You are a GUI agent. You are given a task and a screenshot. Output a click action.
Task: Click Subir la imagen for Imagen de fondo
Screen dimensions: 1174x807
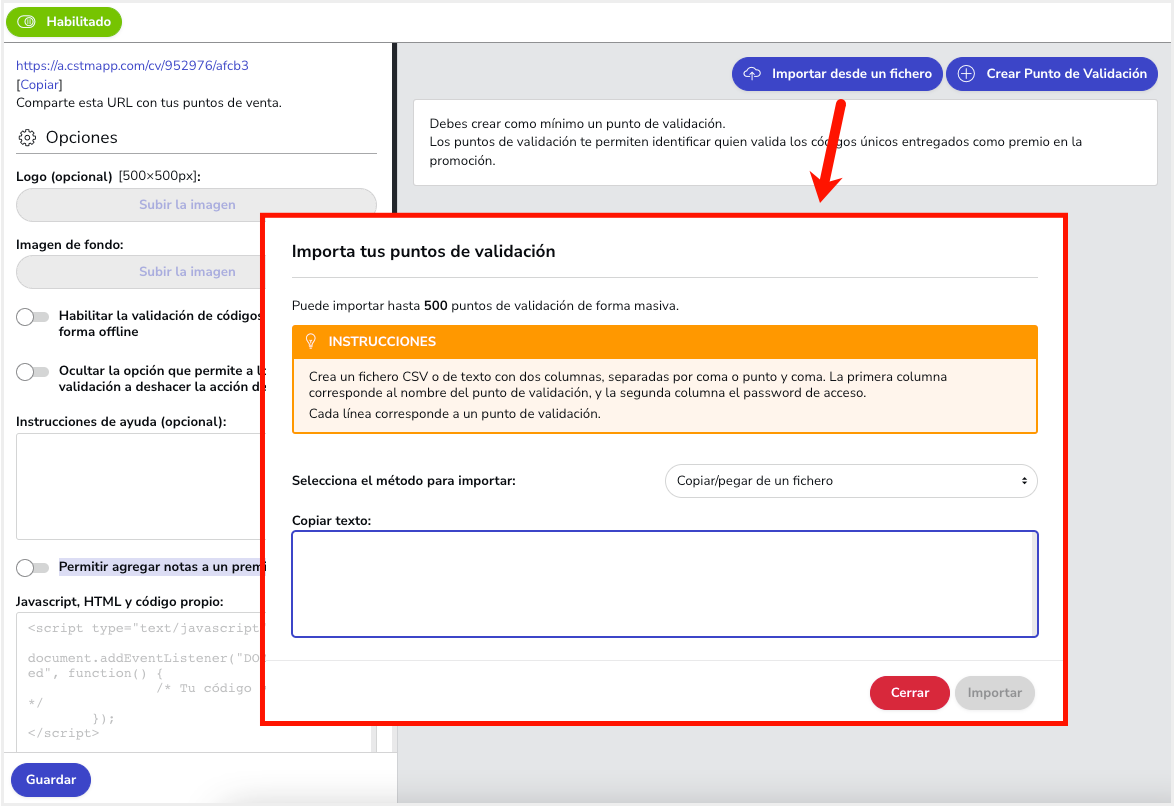pos(141,272)
